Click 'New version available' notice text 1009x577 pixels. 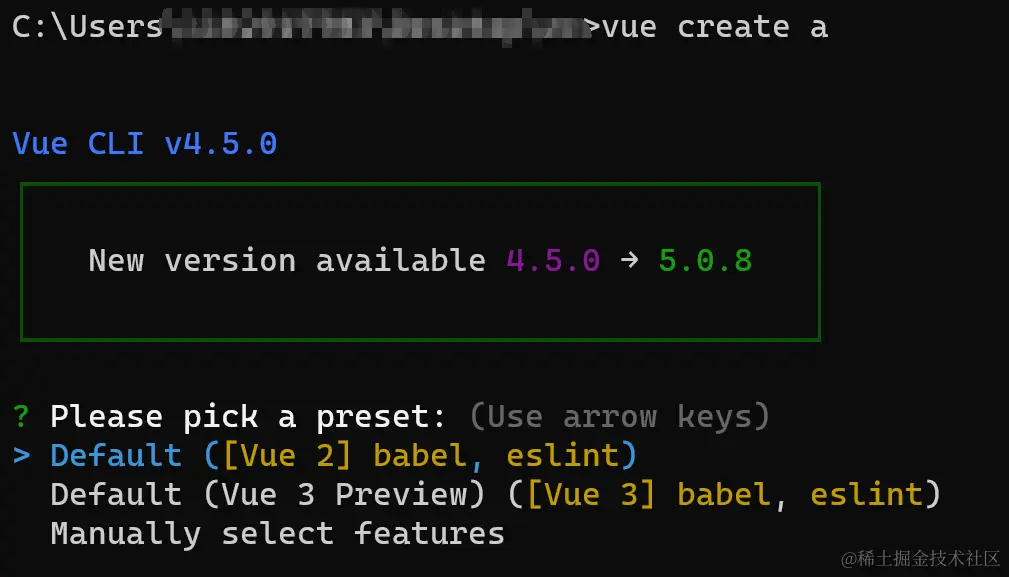(x=287, y=261)
